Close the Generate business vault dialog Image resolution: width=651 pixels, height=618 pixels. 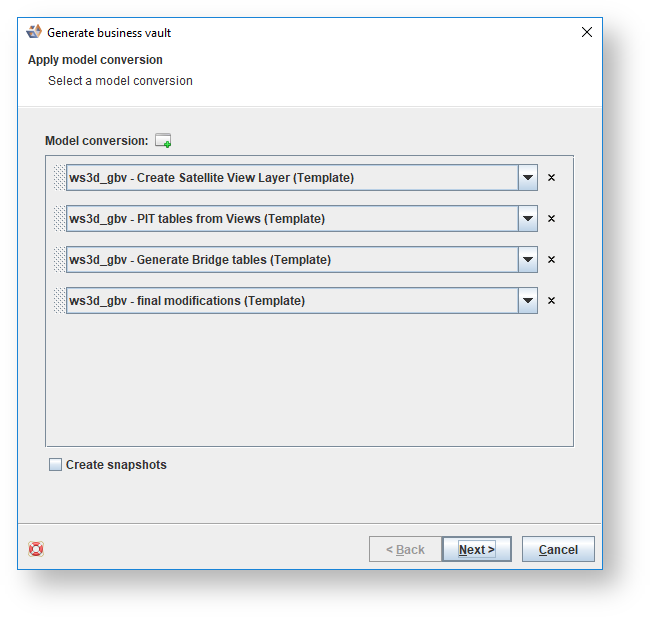(x=587, y=33)
